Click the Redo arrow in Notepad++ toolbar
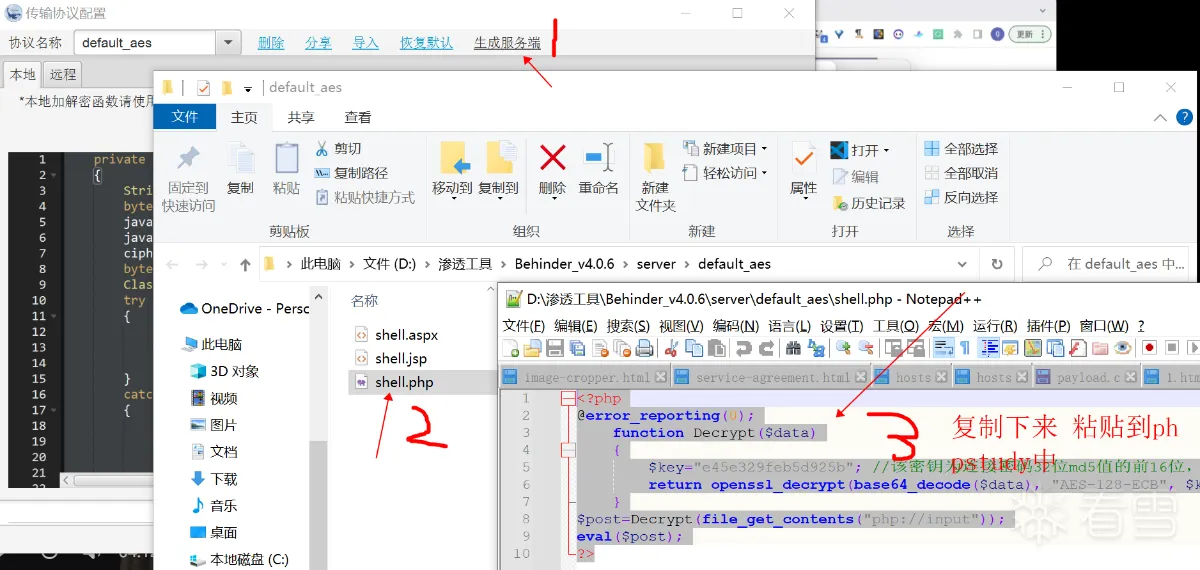Viewport: 1200px width, 570px height. pyautogui.click(x=766, y=348)
